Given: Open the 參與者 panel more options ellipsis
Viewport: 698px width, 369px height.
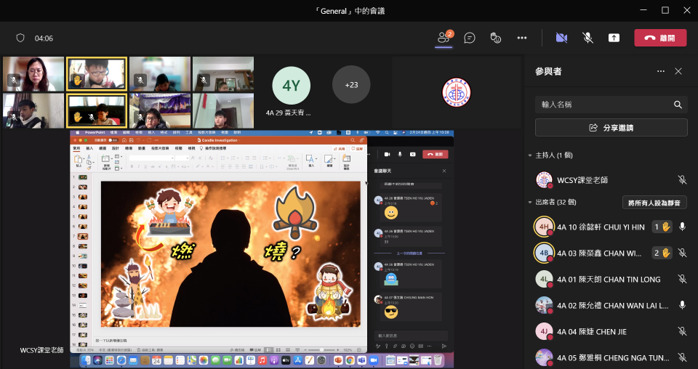Looking at the screenshot, I should coord(661,71).
